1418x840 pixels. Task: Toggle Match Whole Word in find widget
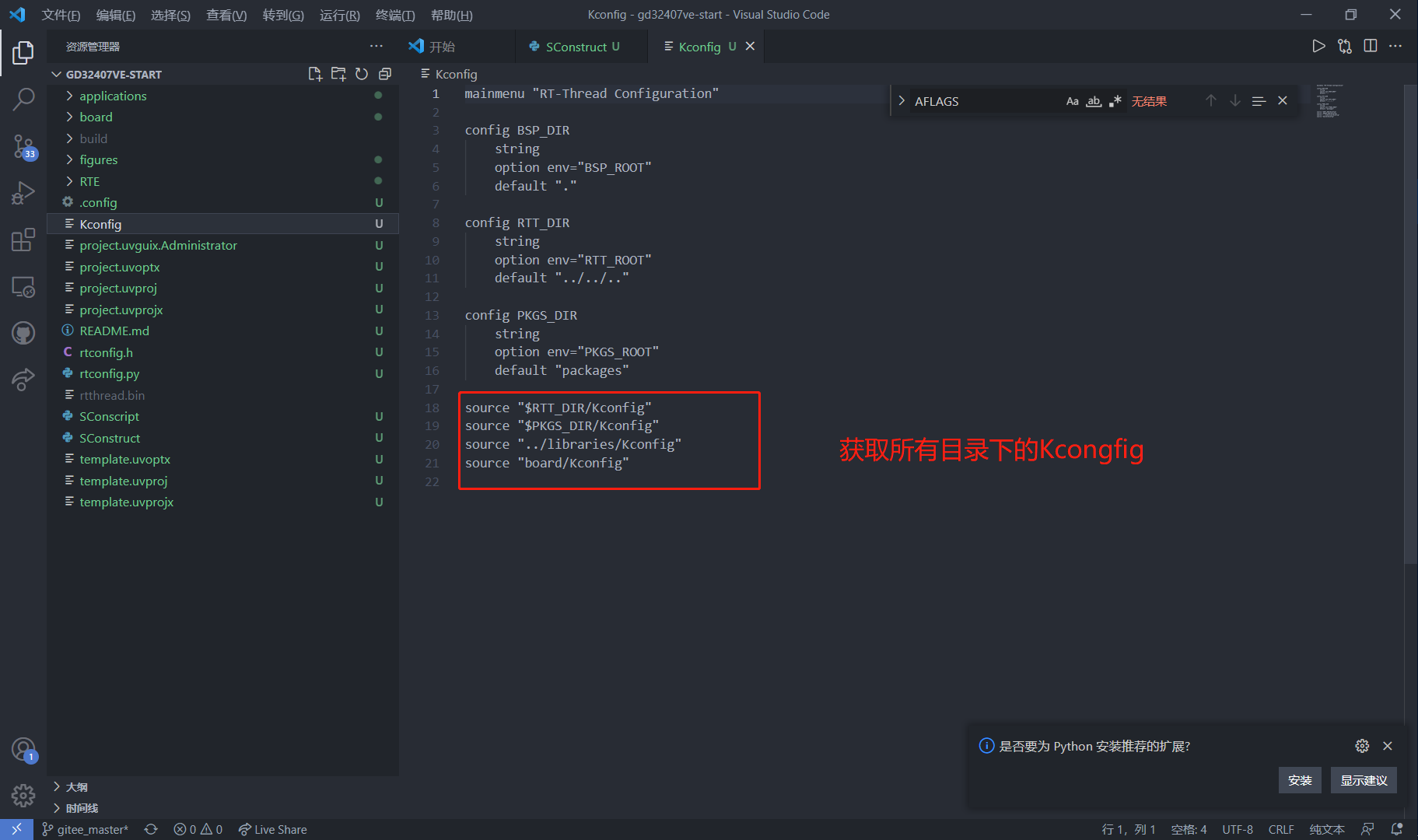[x=1094, y=101]
